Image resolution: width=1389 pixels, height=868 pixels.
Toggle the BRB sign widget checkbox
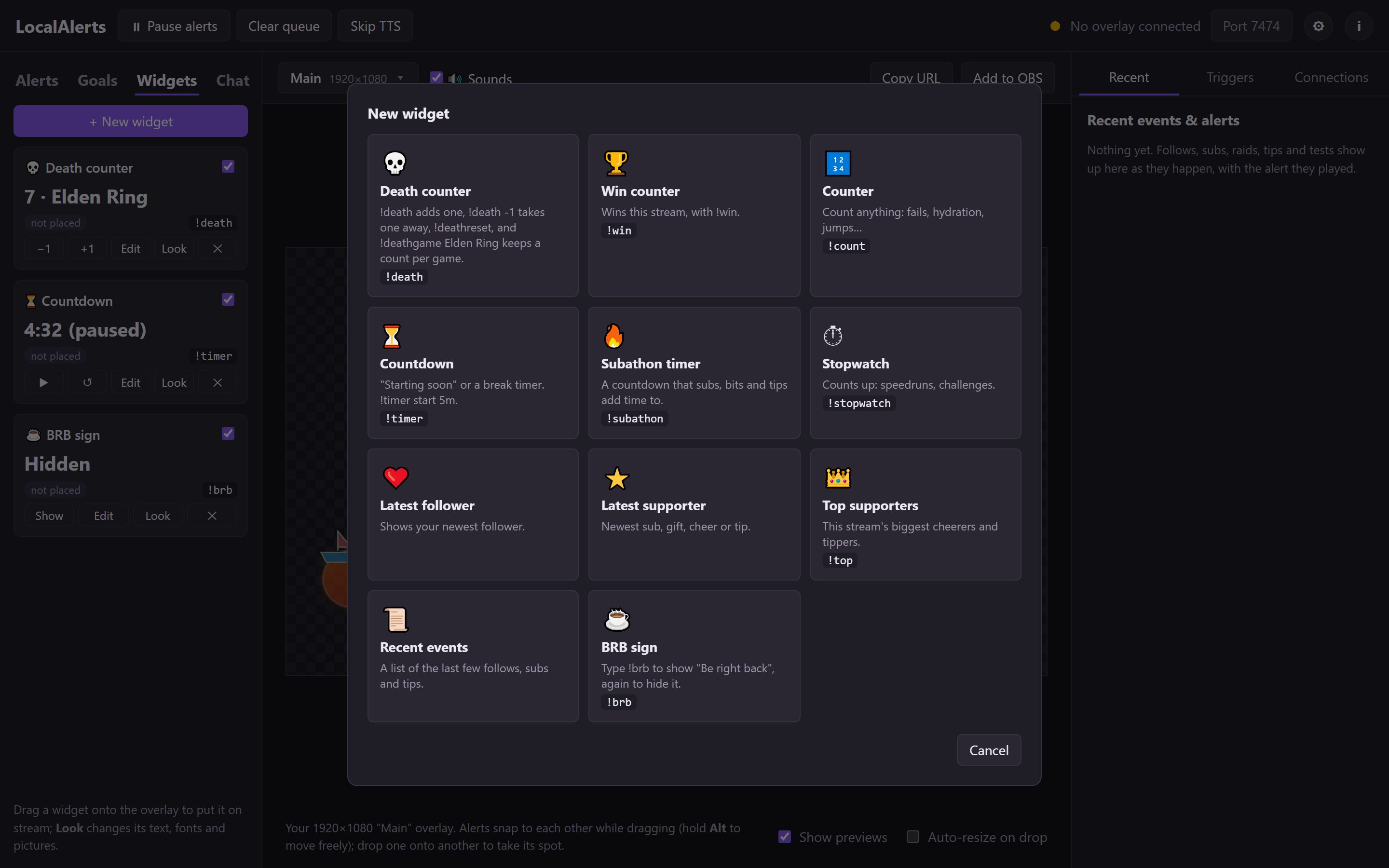click(228, 434)
